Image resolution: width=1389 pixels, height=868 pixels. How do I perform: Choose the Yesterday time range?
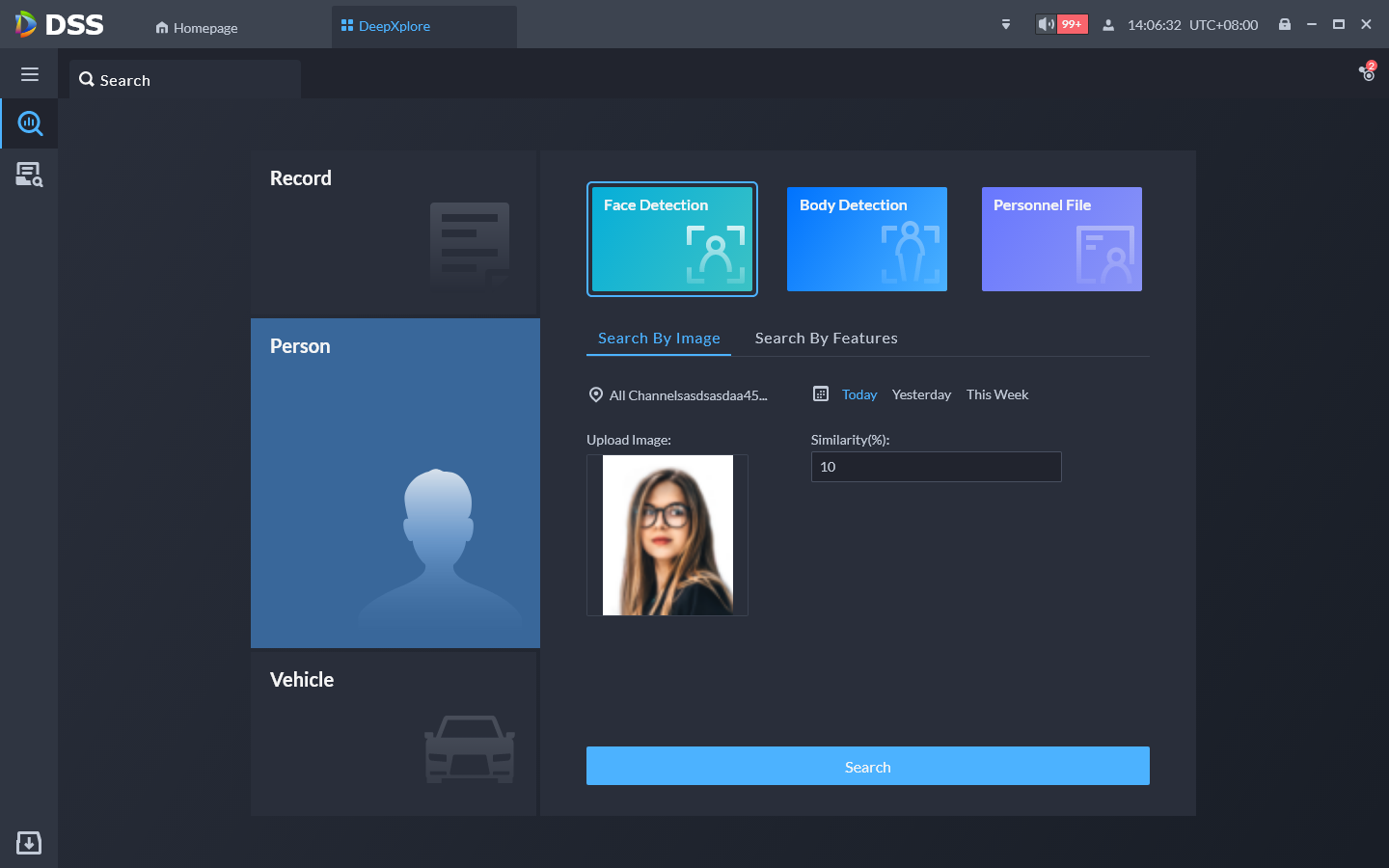pyautogui.click(x=921, y=394)
